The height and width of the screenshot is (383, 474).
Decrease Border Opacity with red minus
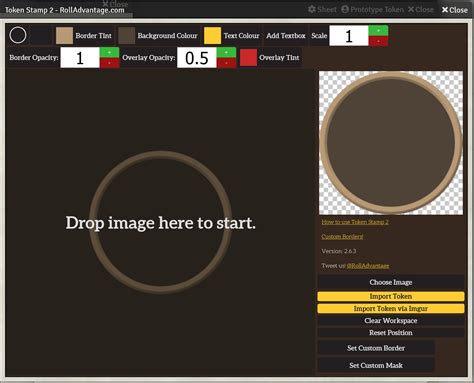coord(110,63)
